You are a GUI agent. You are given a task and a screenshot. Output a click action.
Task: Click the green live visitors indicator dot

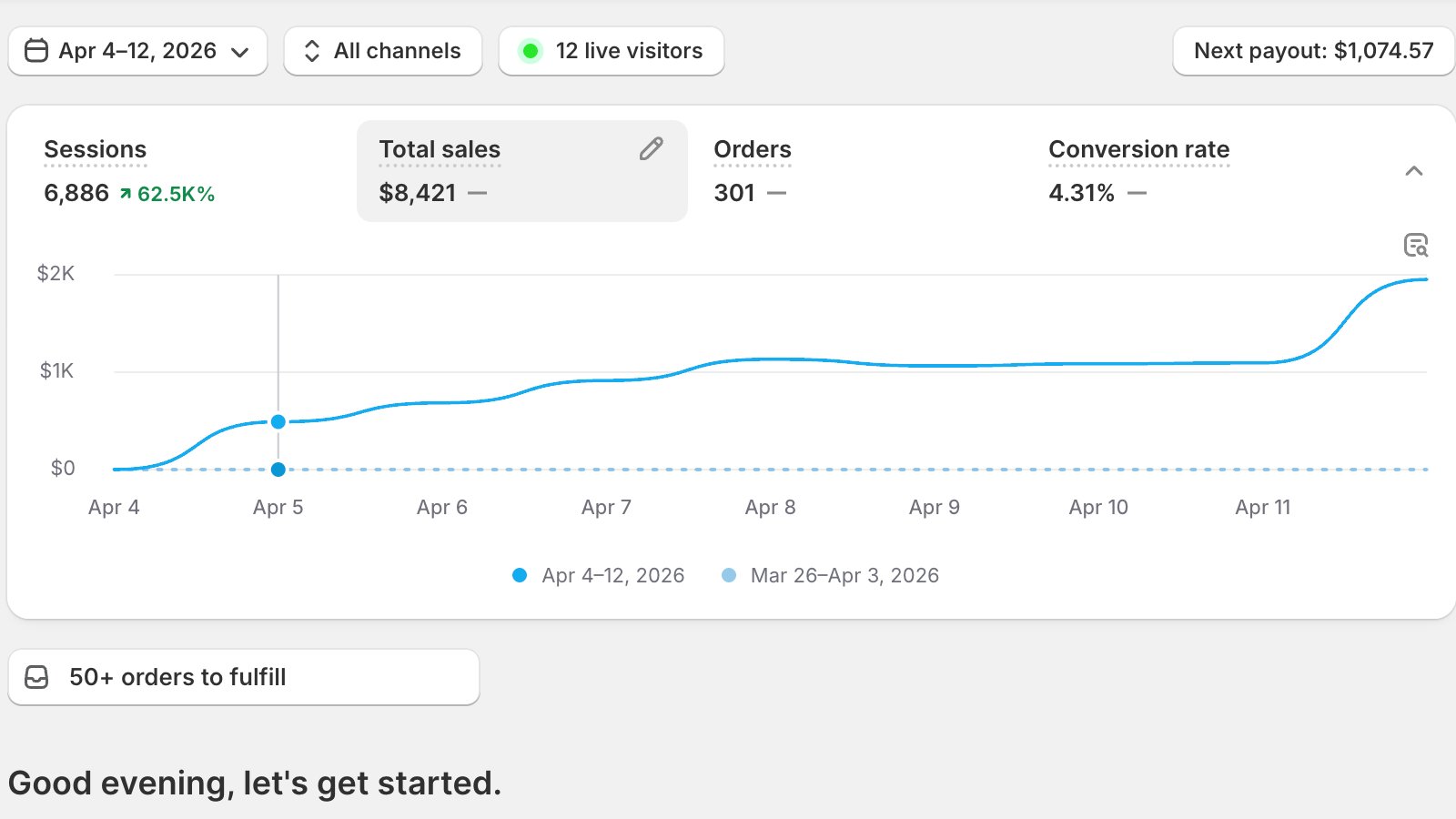coord(530,51)
